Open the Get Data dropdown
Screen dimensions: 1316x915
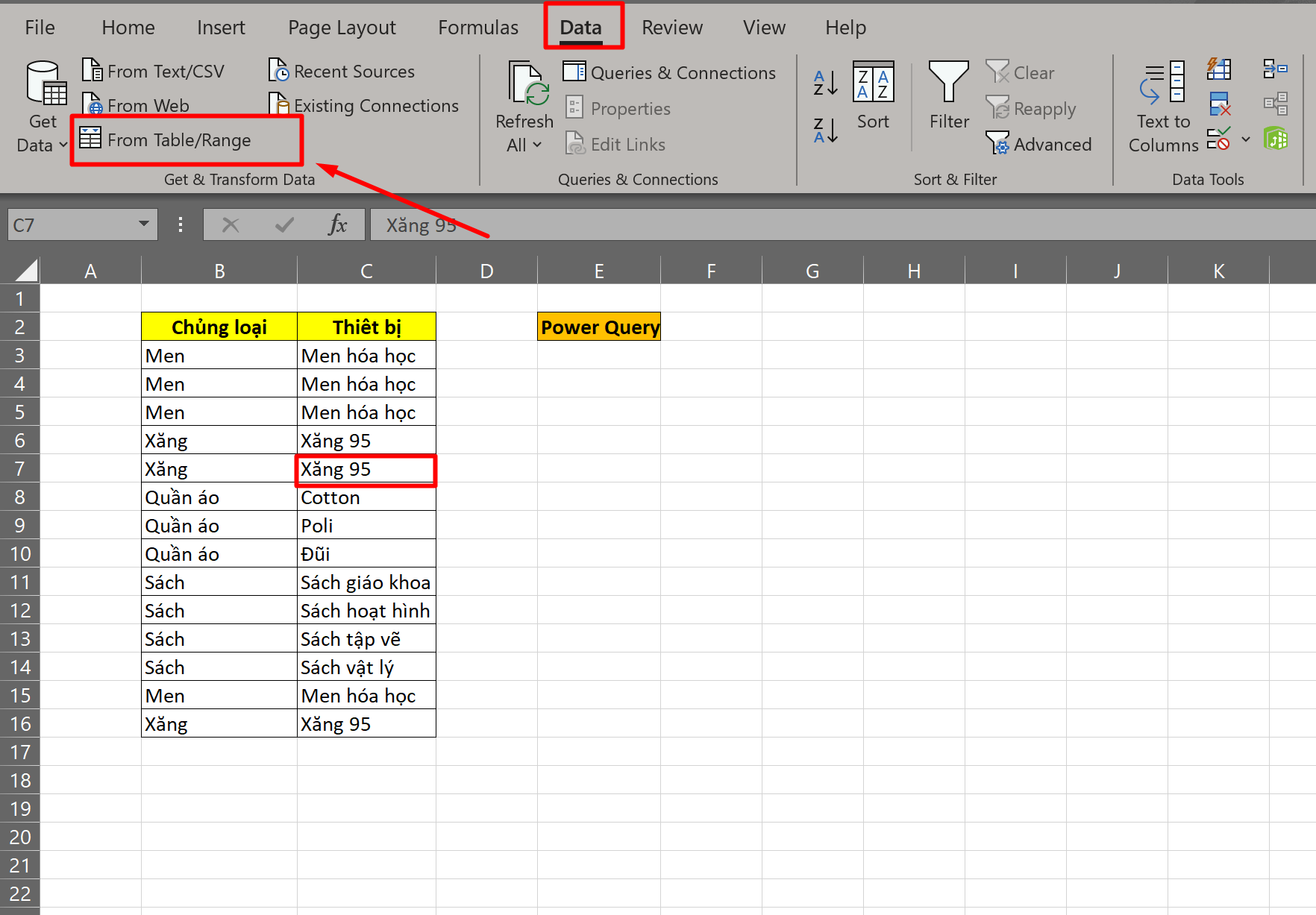pyautogui.click(x=42, y=104)
